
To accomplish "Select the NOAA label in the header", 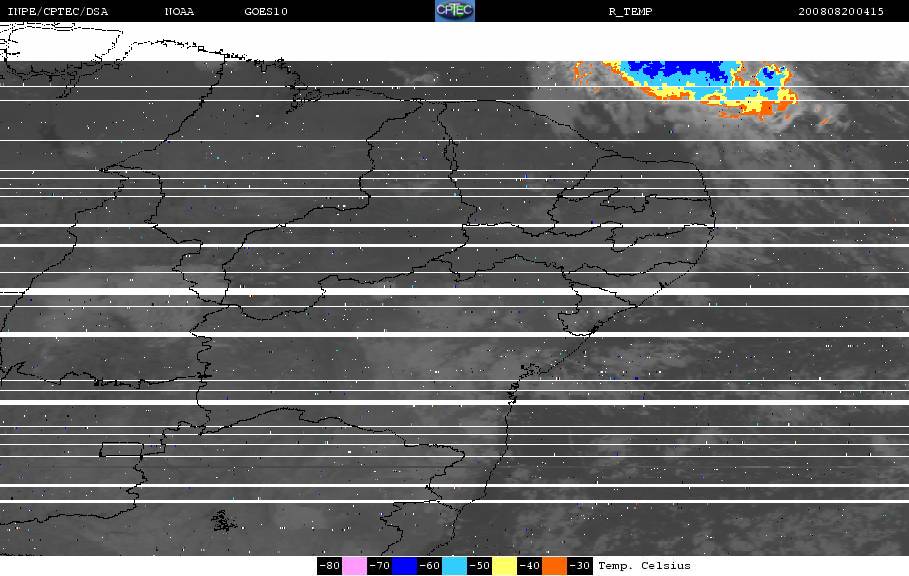I will 179,12.
